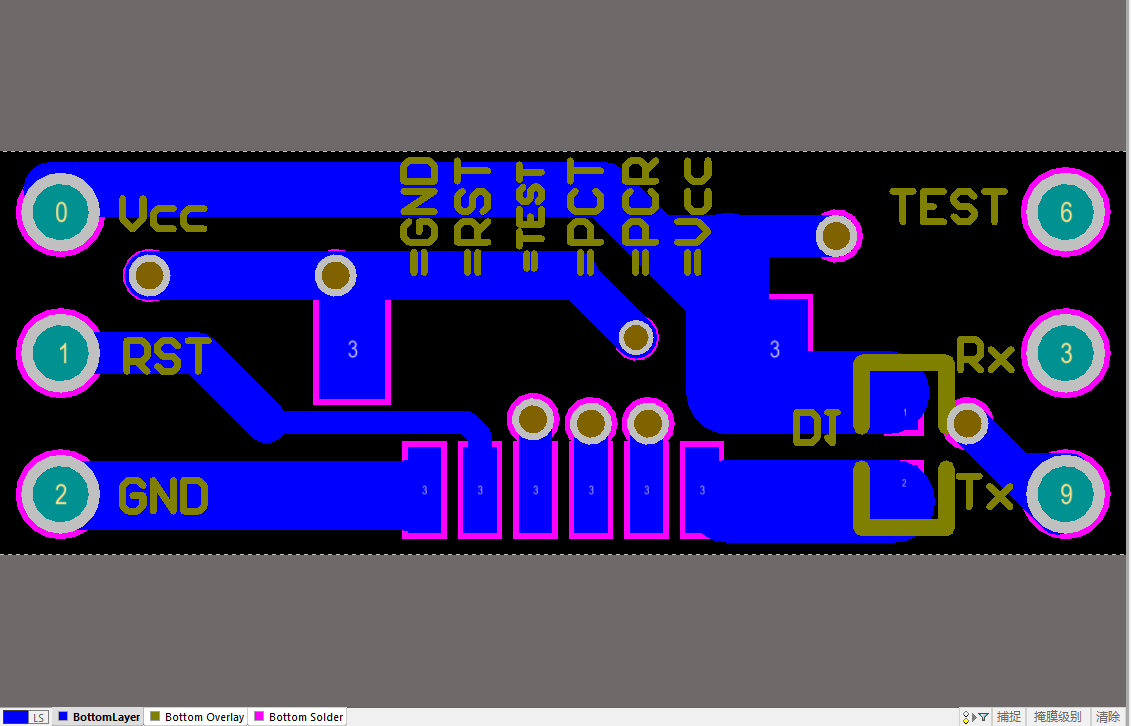The height and width of the screenshot is (726, 1131).
Task: Expand the arrow beside the filter icon
Action: tap(974, 717)
